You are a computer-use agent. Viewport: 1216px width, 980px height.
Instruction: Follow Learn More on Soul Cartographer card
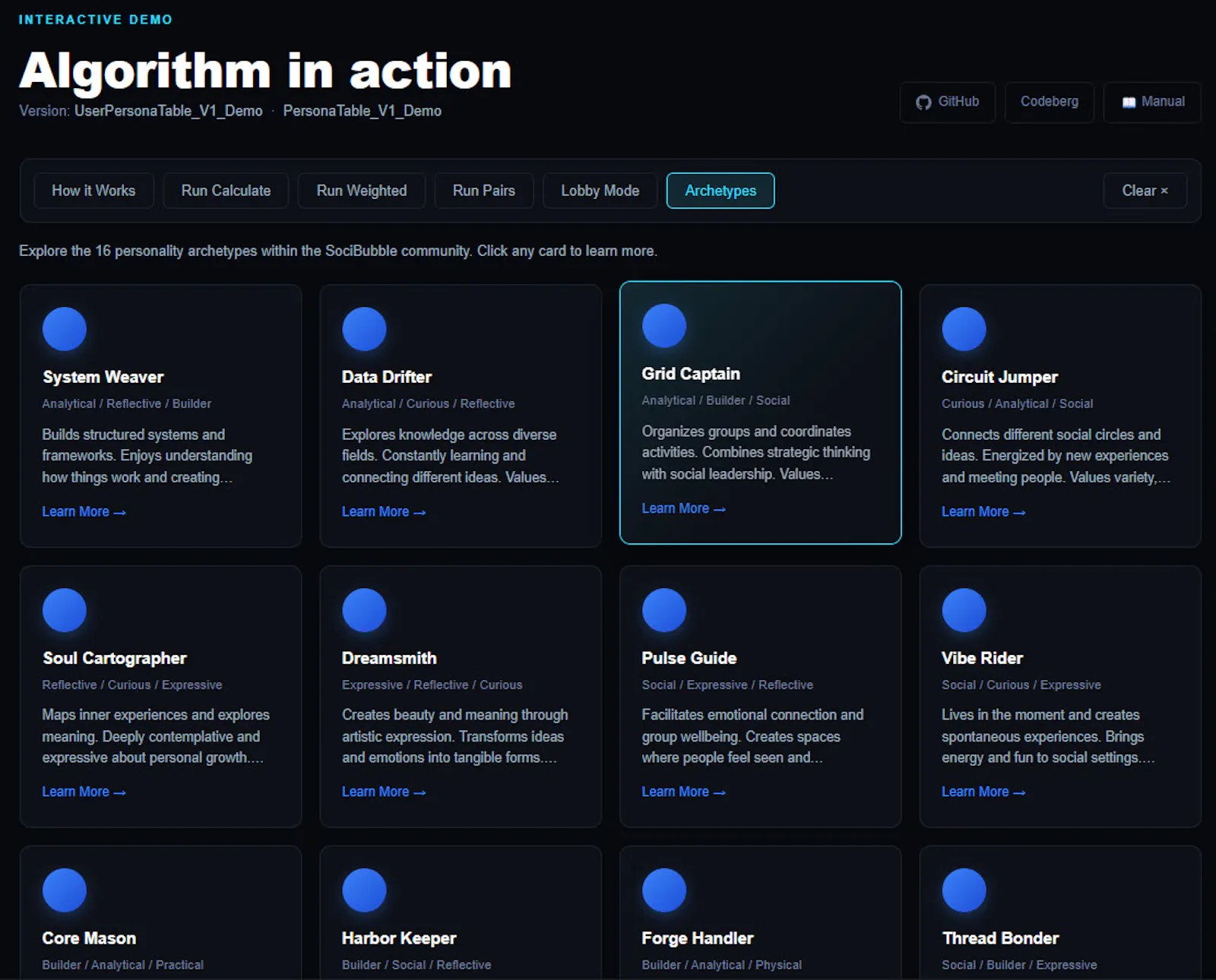84,792
